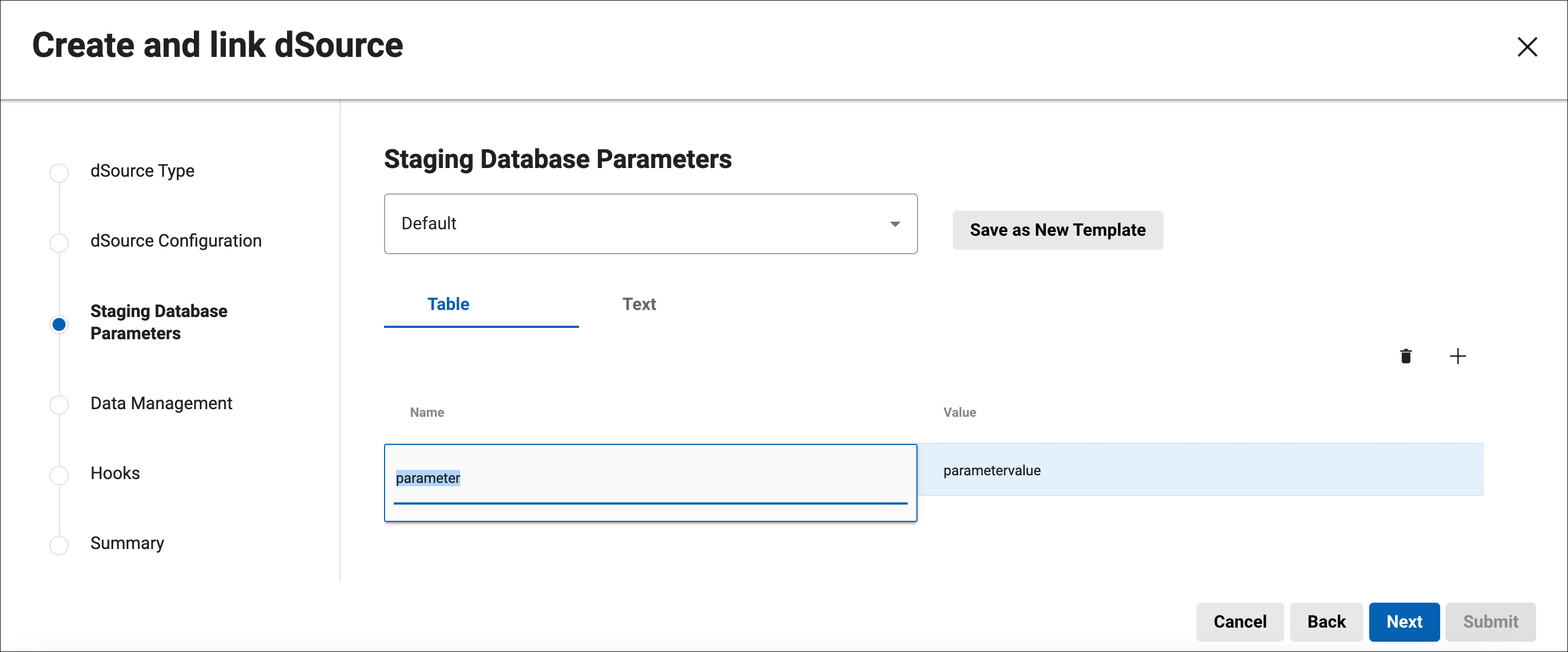Go to the Summary step
This screenshot has width=1568, height=652.
tap(127, 543)
